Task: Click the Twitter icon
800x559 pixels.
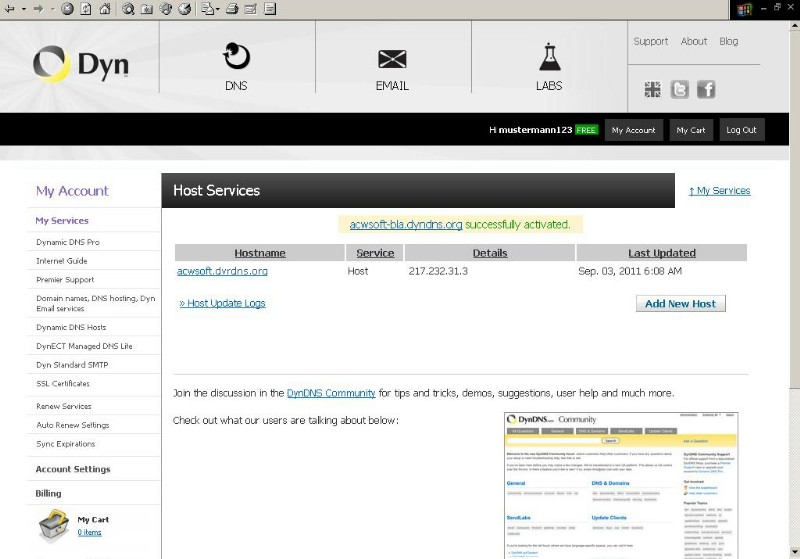Action: (x=680, y=90)
